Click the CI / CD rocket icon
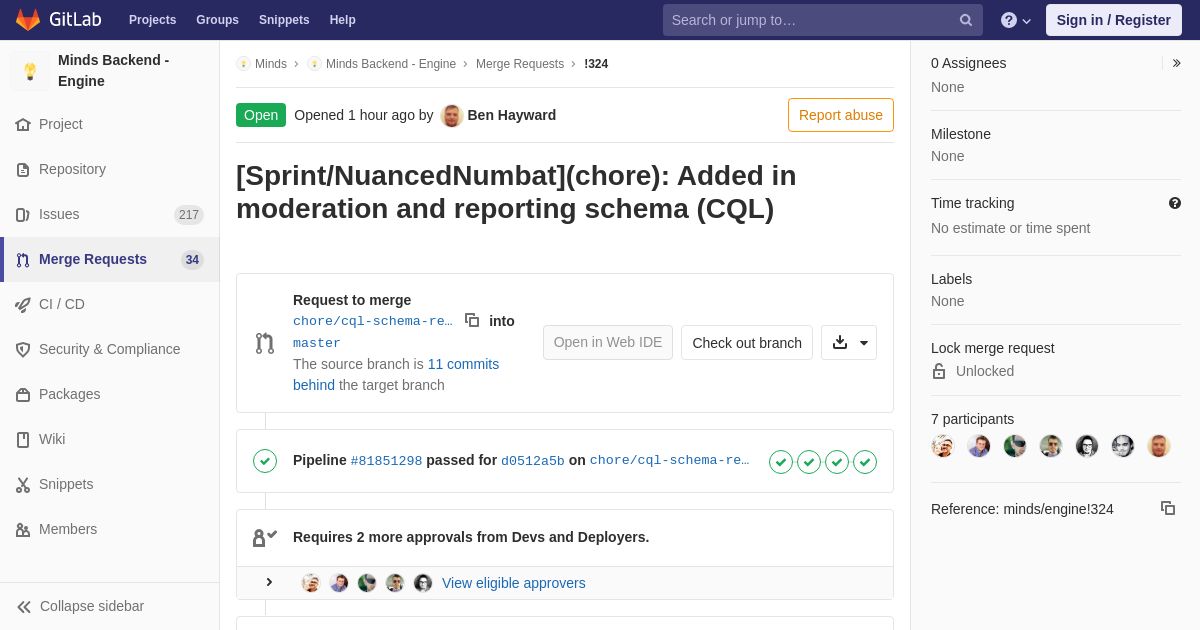 23,305
